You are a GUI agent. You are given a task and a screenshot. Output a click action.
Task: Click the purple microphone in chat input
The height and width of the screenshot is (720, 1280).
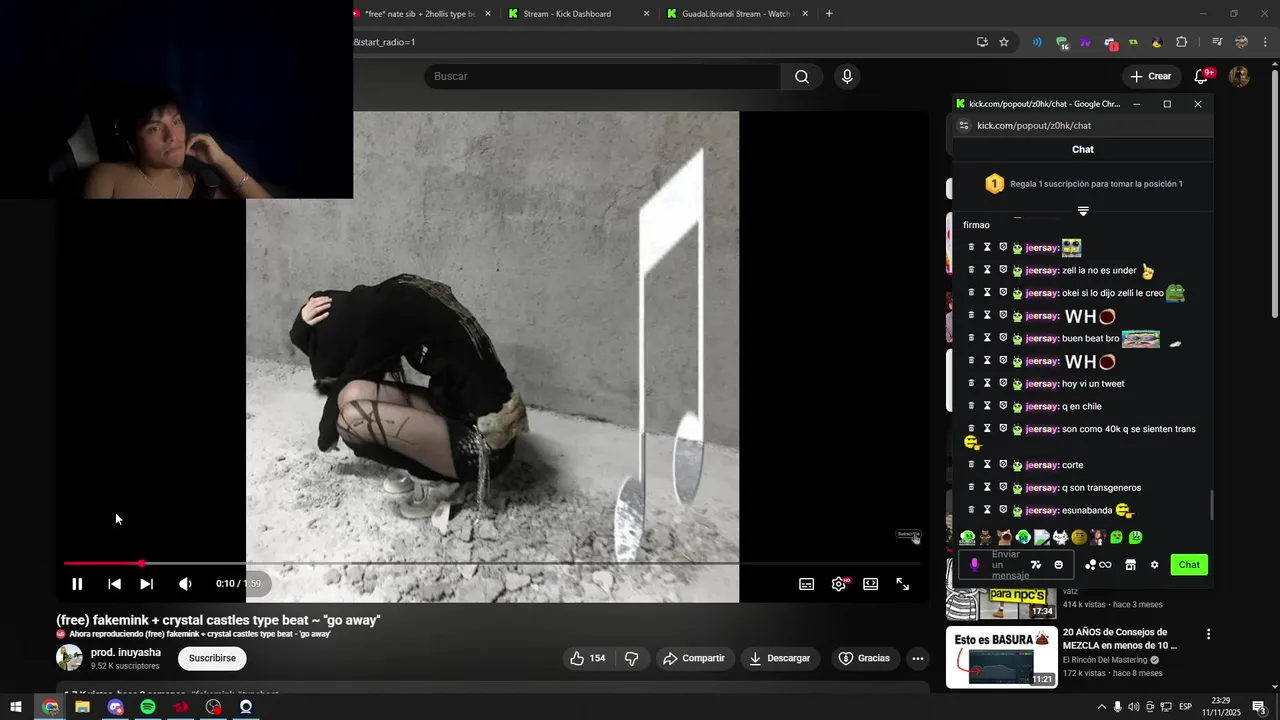[x=975, y=565]
